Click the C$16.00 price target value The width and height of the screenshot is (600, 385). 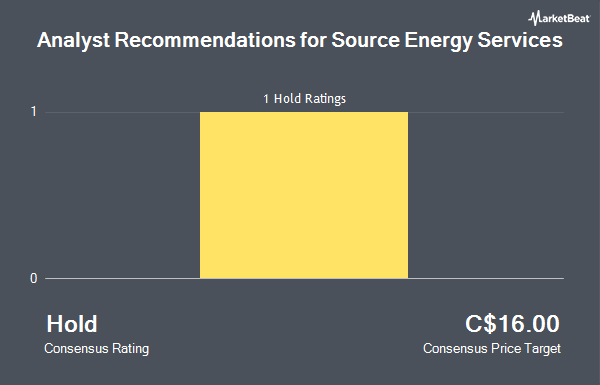pyautogui.click(x=512, y=324)
